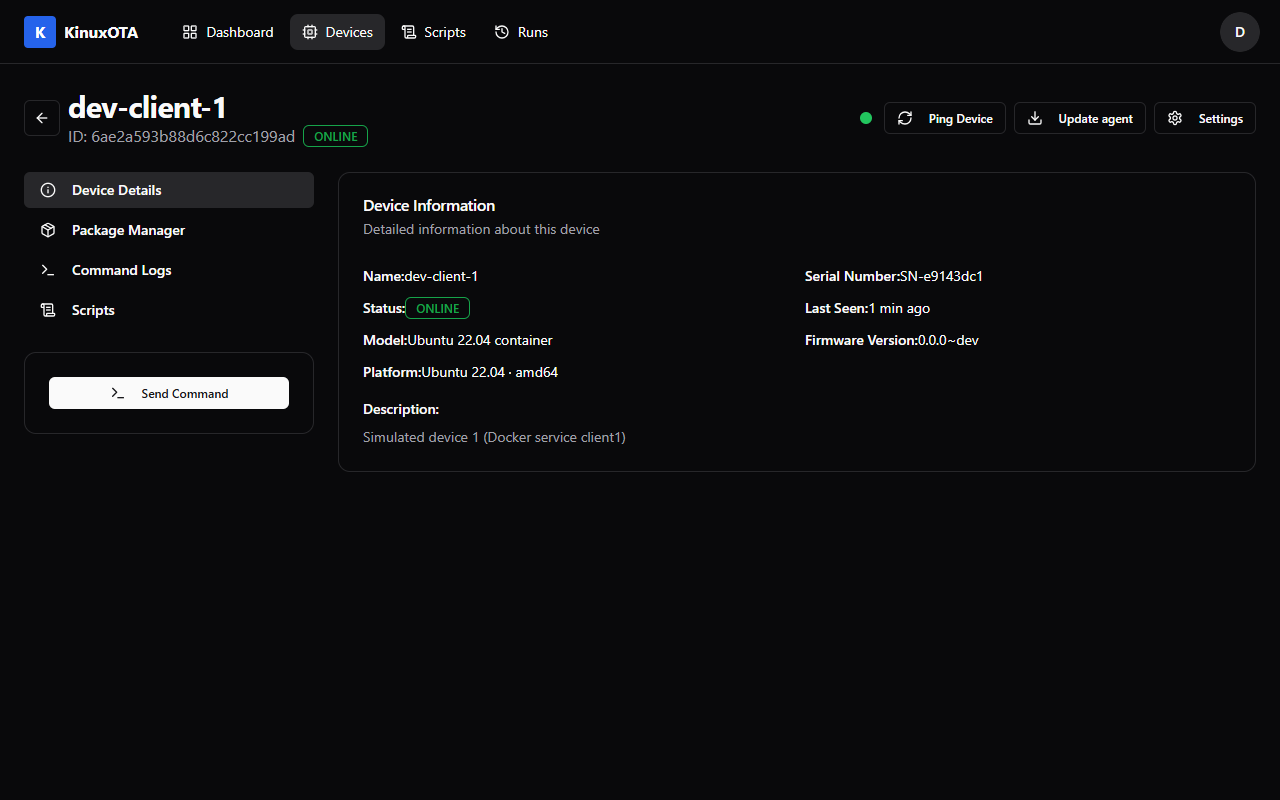Click the firmware version 0.0.0~dev
This screenshot has width=1280, height=800.
(x=948, y=340)
